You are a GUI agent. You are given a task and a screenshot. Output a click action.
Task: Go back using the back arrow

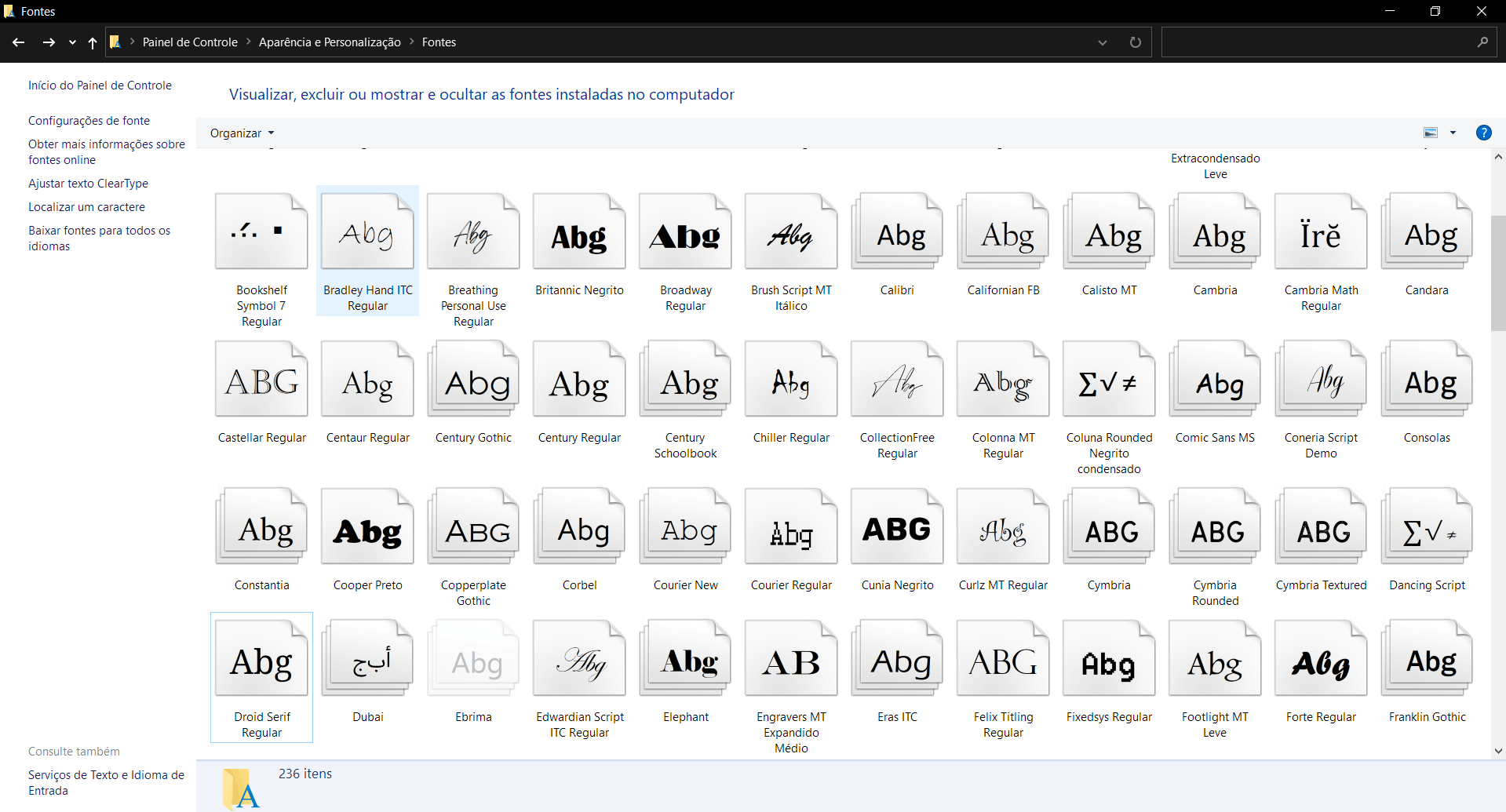click(19, 42)
